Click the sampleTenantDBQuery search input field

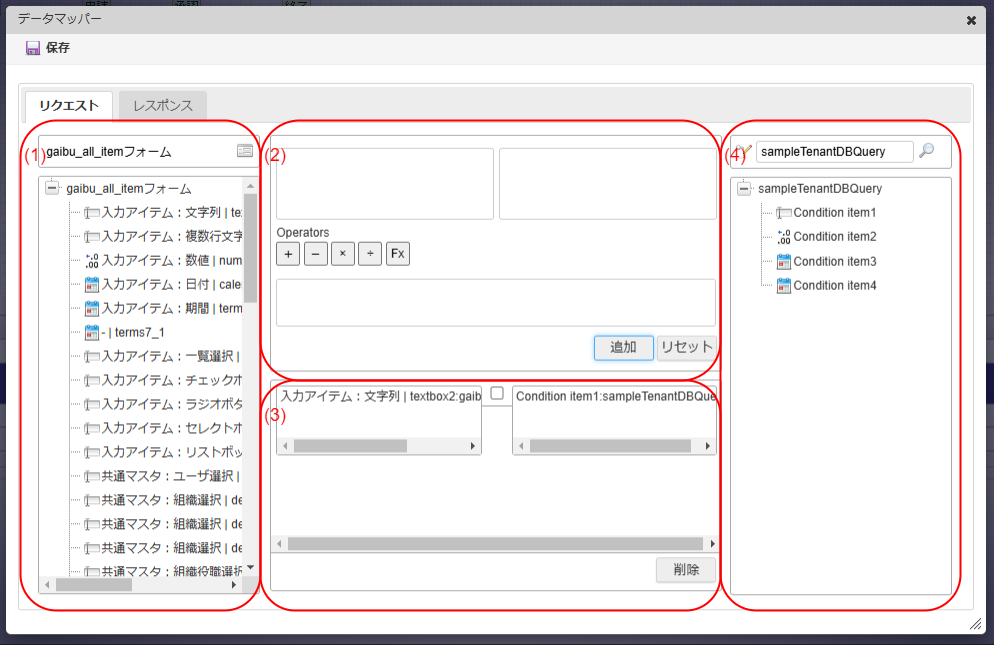(x=834, y=152)
